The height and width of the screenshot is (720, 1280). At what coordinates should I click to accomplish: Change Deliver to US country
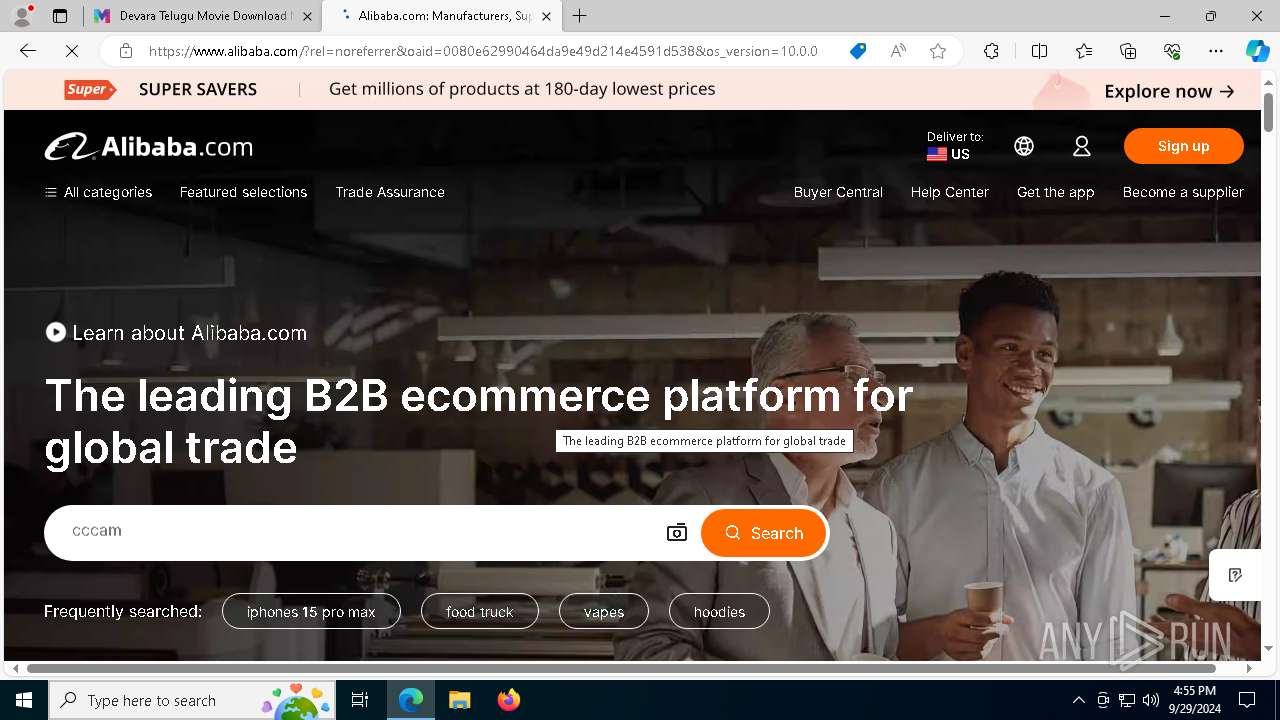[954, 146]
